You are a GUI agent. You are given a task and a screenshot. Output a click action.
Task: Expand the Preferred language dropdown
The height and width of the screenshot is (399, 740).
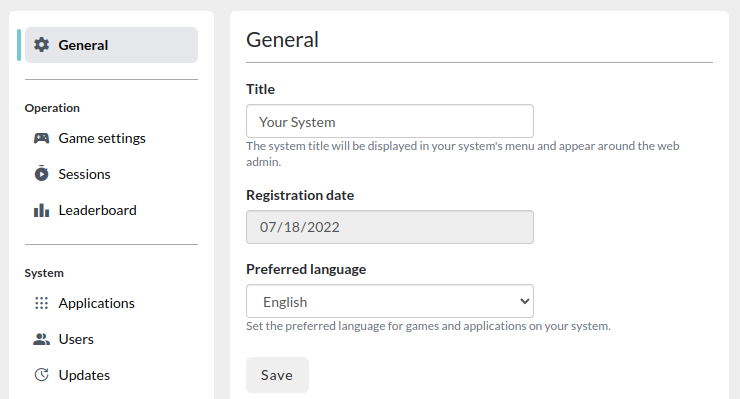tap(390, 301)
